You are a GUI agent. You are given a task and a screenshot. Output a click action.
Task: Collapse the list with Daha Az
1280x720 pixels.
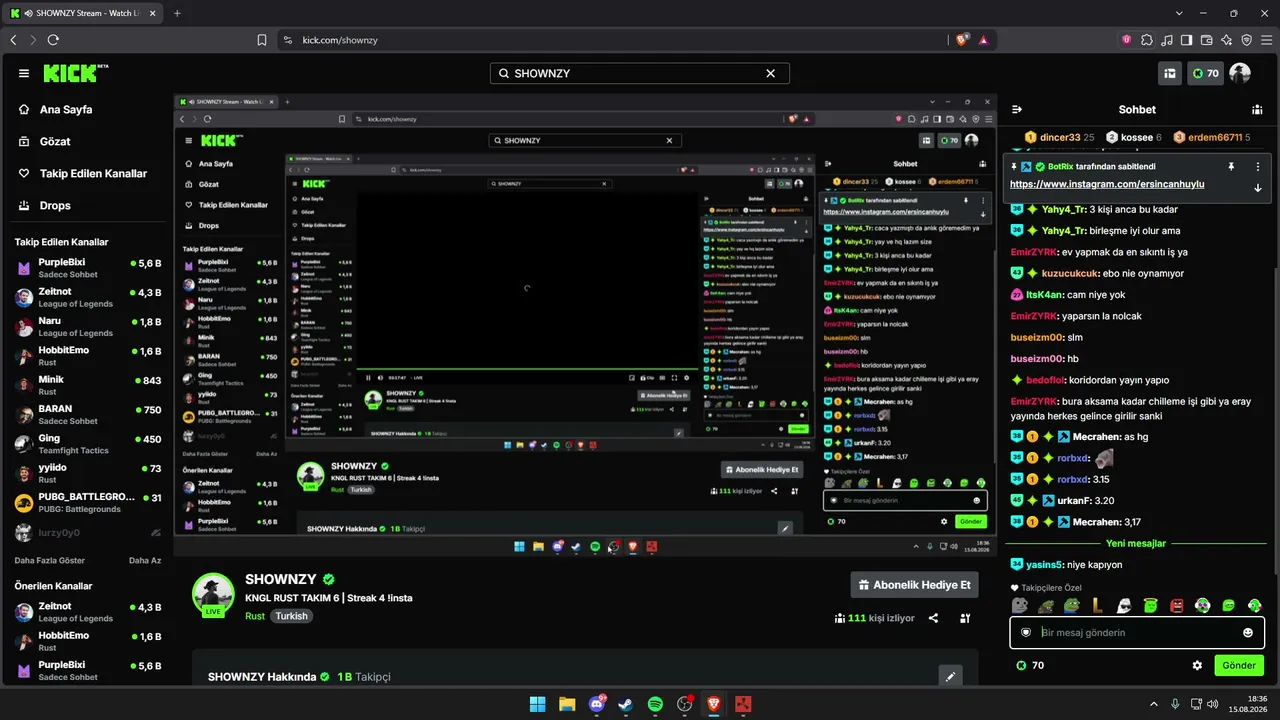tap(145, 560)
